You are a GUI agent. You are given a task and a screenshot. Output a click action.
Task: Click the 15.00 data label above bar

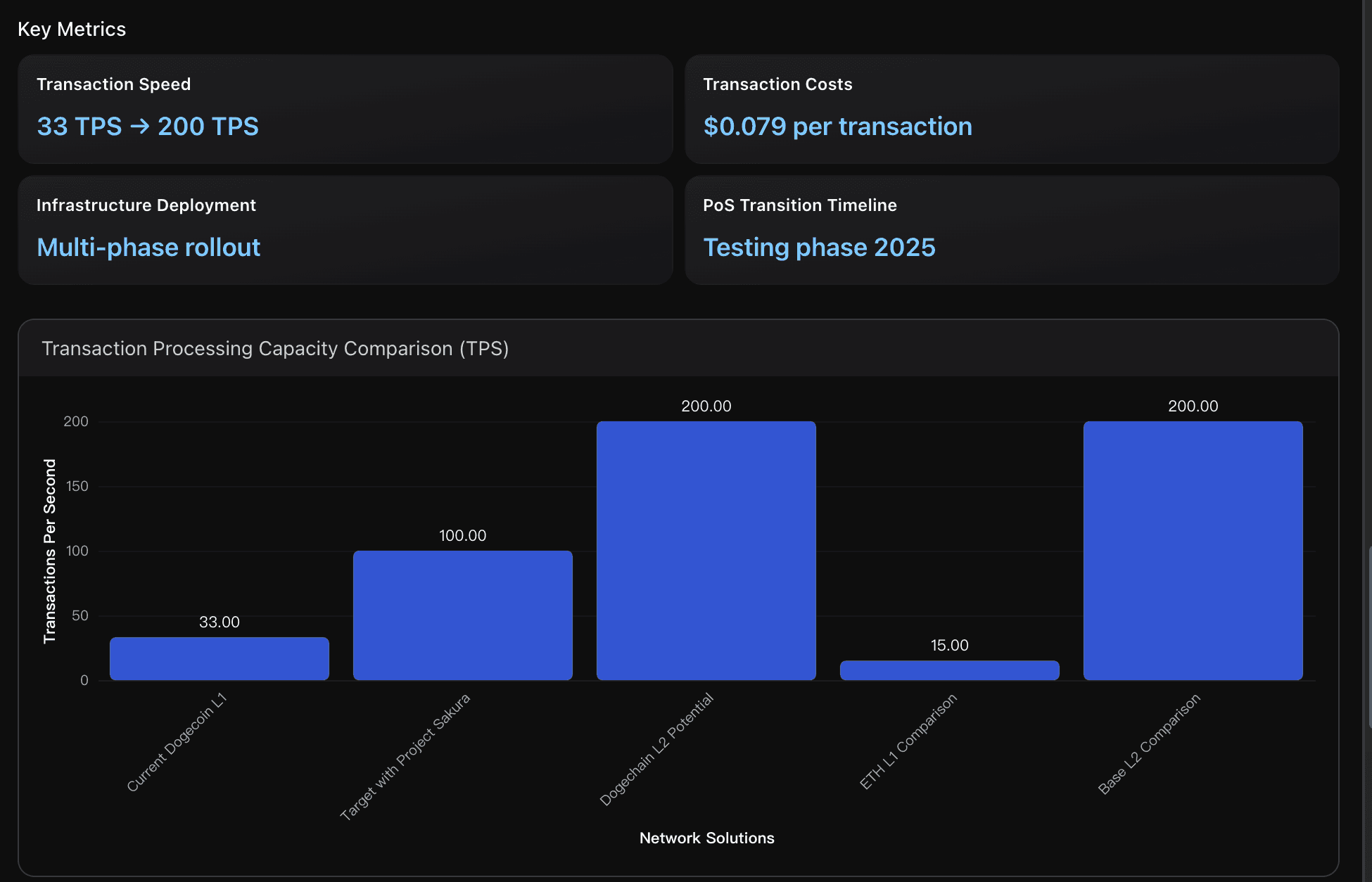(949, 646)
